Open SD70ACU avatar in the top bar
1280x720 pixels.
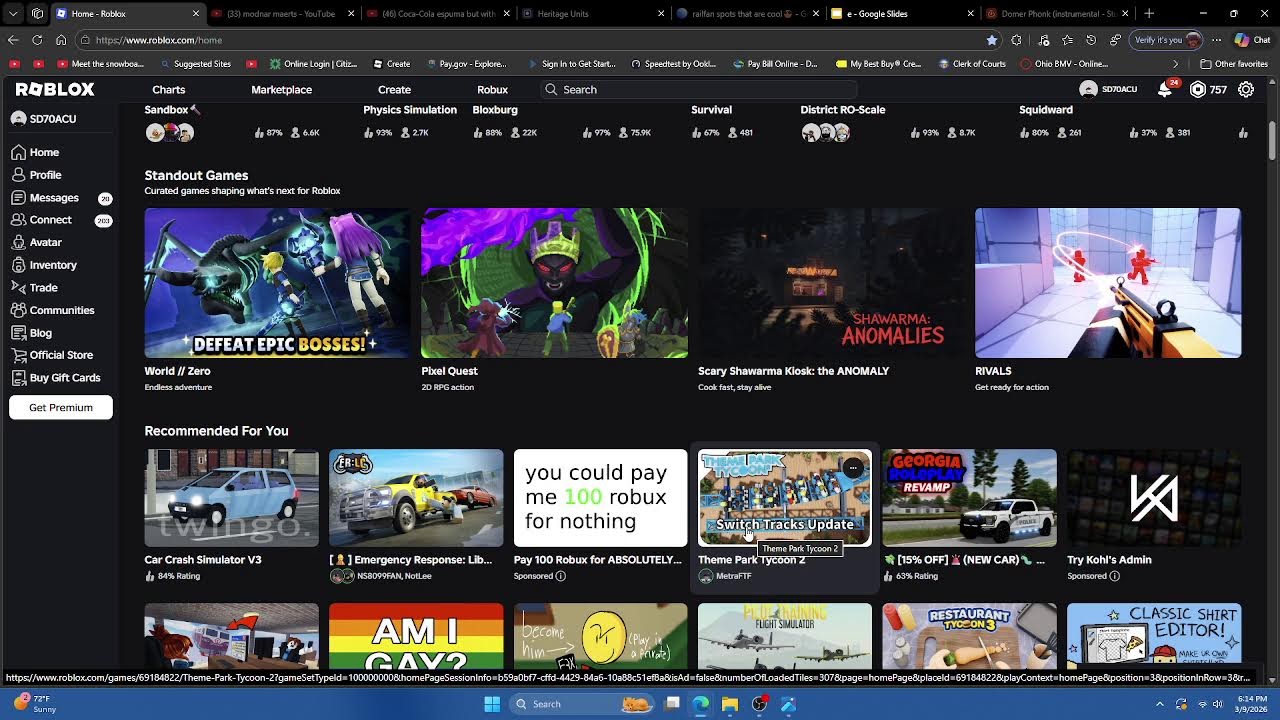[x=1089, y=89]
